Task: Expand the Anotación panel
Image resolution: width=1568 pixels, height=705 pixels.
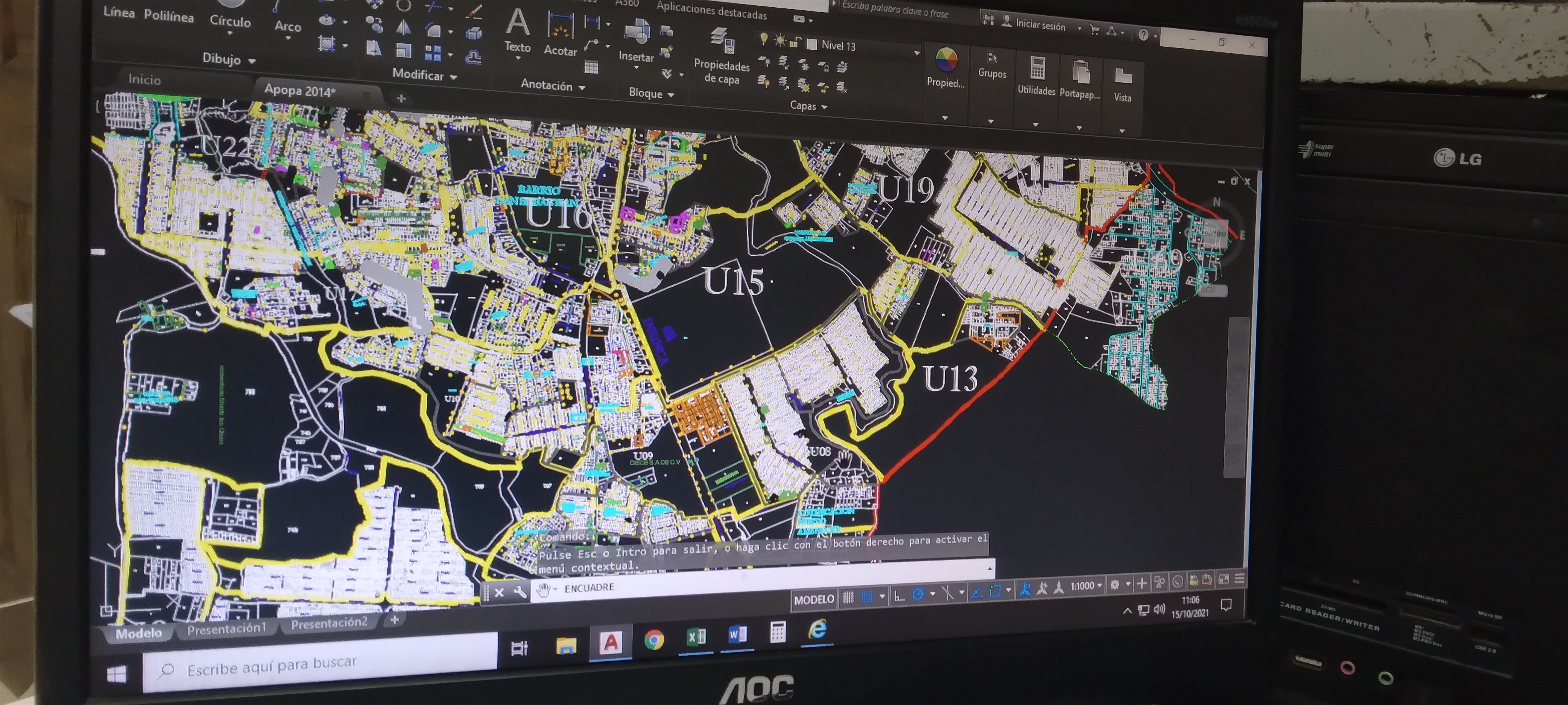Action: (x=553, y=86)
